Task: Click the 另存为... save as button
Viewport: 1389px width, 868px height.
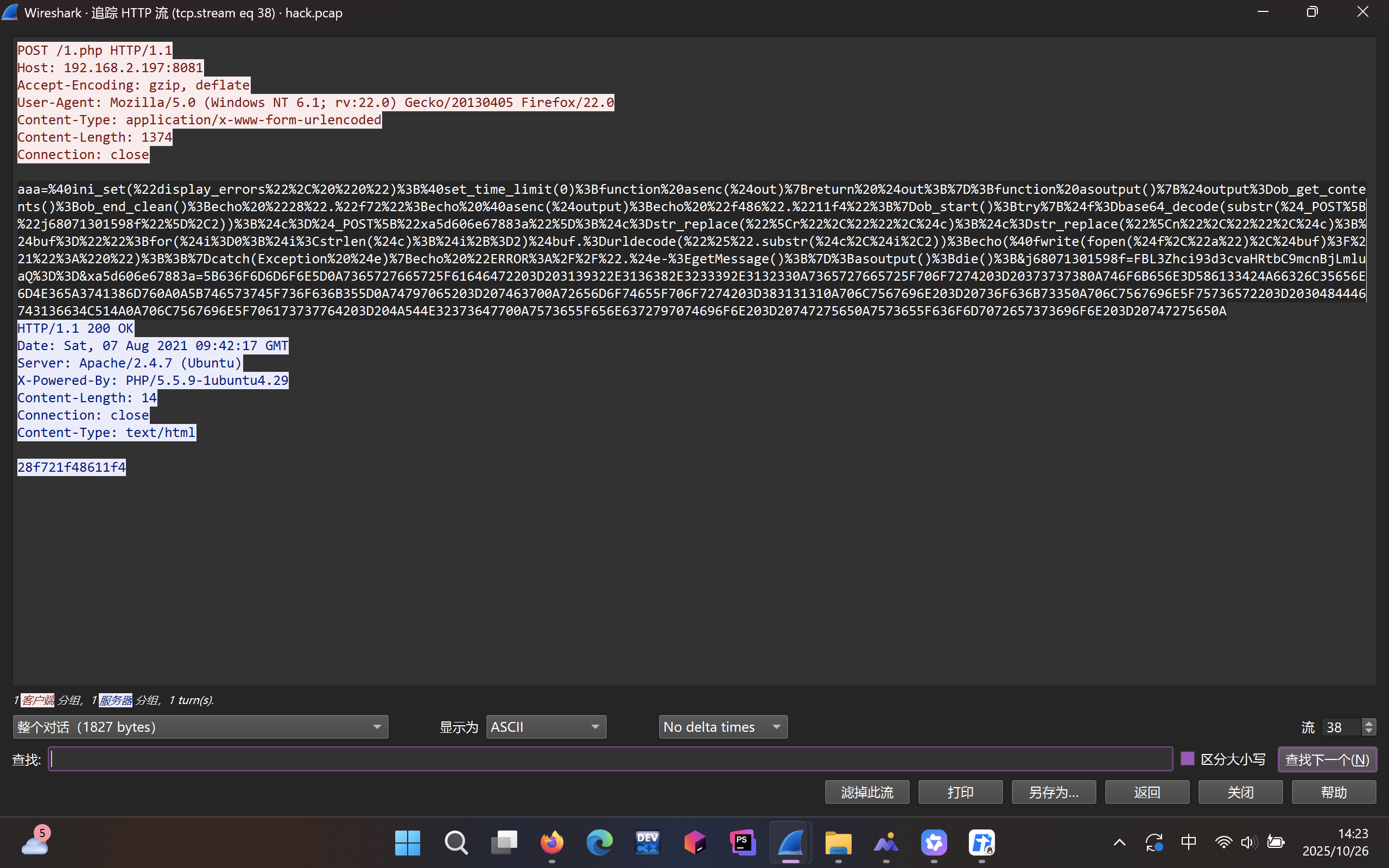Action: click(x=1054, y=792)
